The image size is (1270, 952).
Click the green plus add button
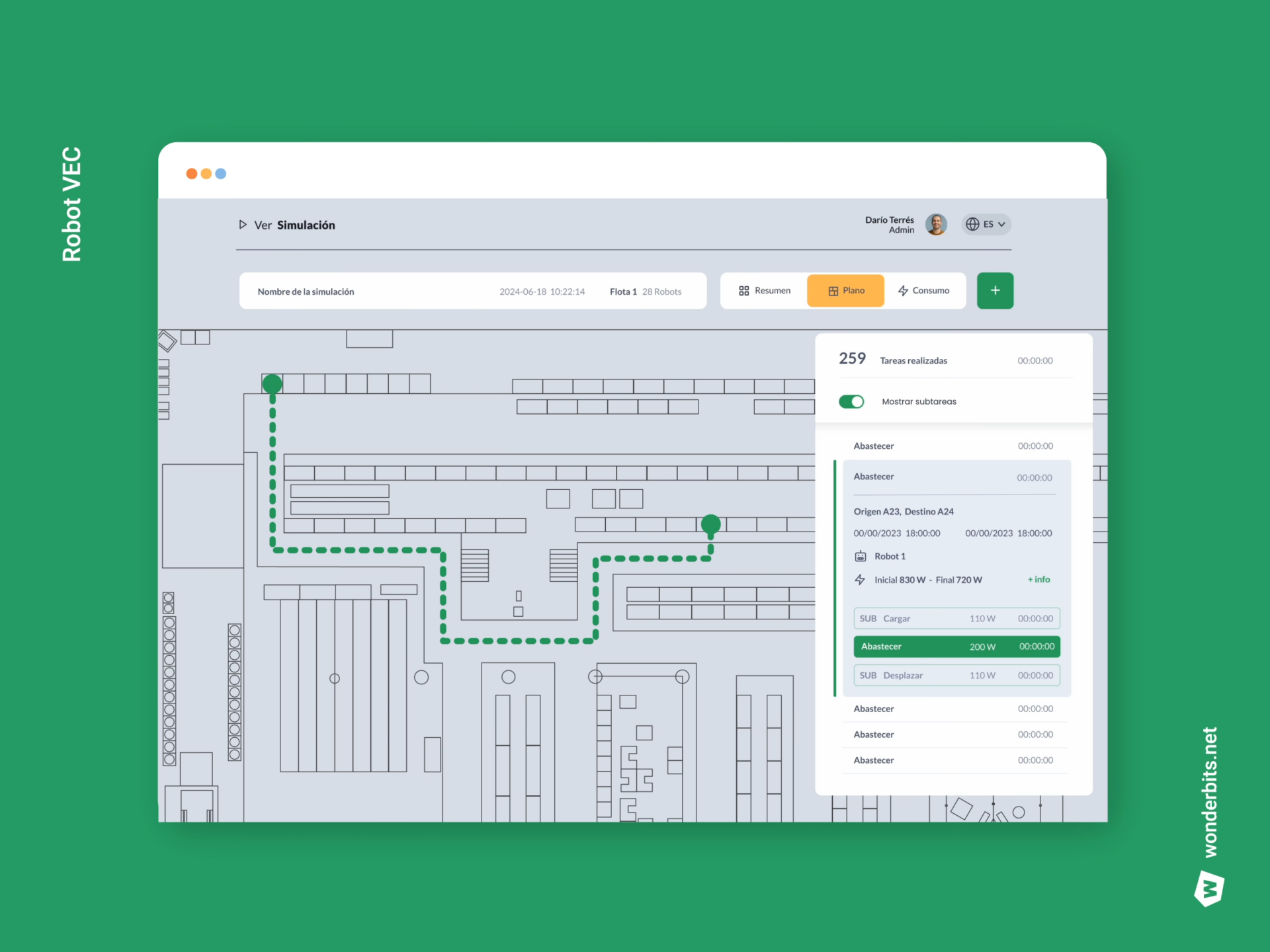click(995, 291)
